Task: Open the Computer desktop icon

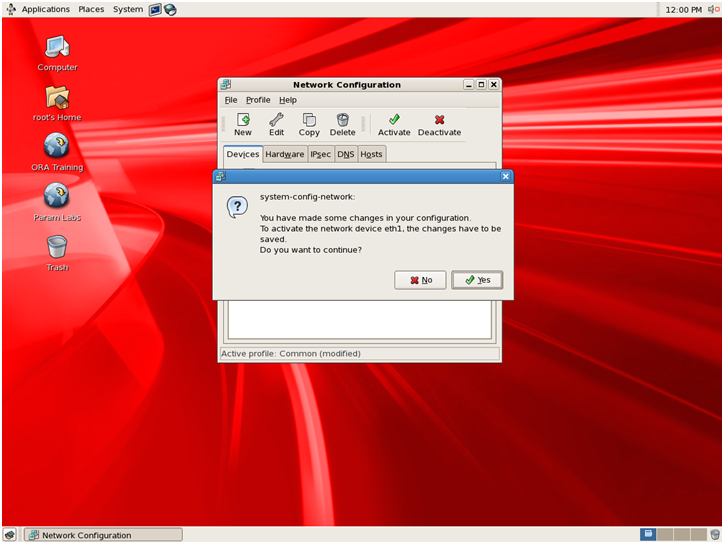Action: pos(57,48)
